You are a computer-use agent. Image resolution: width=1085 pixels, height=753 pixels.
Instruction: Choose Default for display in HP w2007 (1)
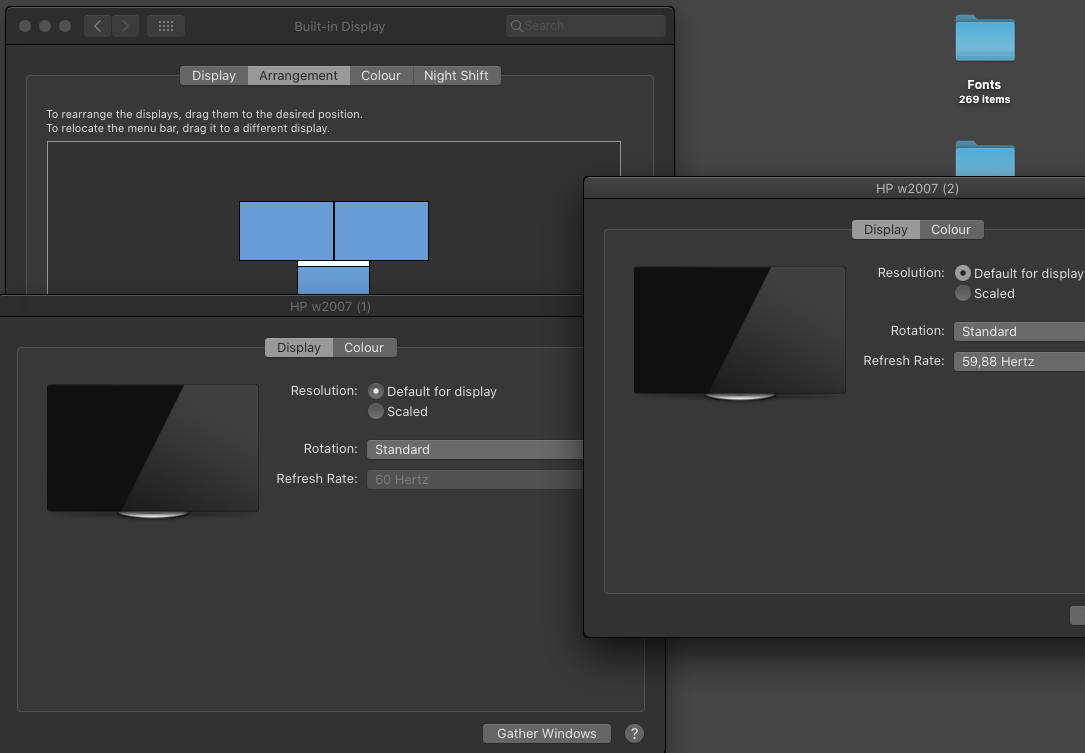tap(376, 391)
